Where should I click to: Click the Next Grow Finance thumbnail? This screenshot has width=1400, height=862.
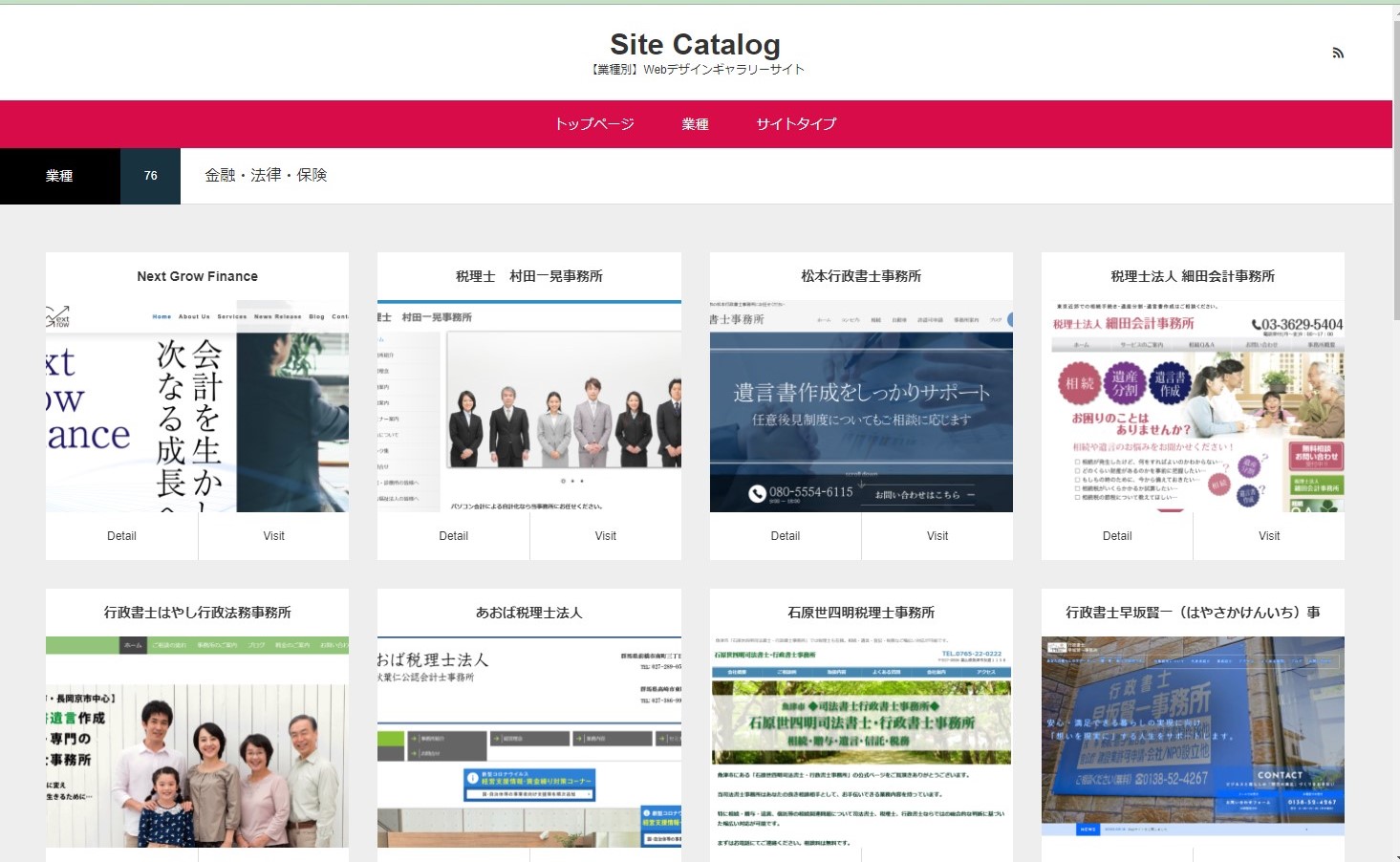[197, 407]
